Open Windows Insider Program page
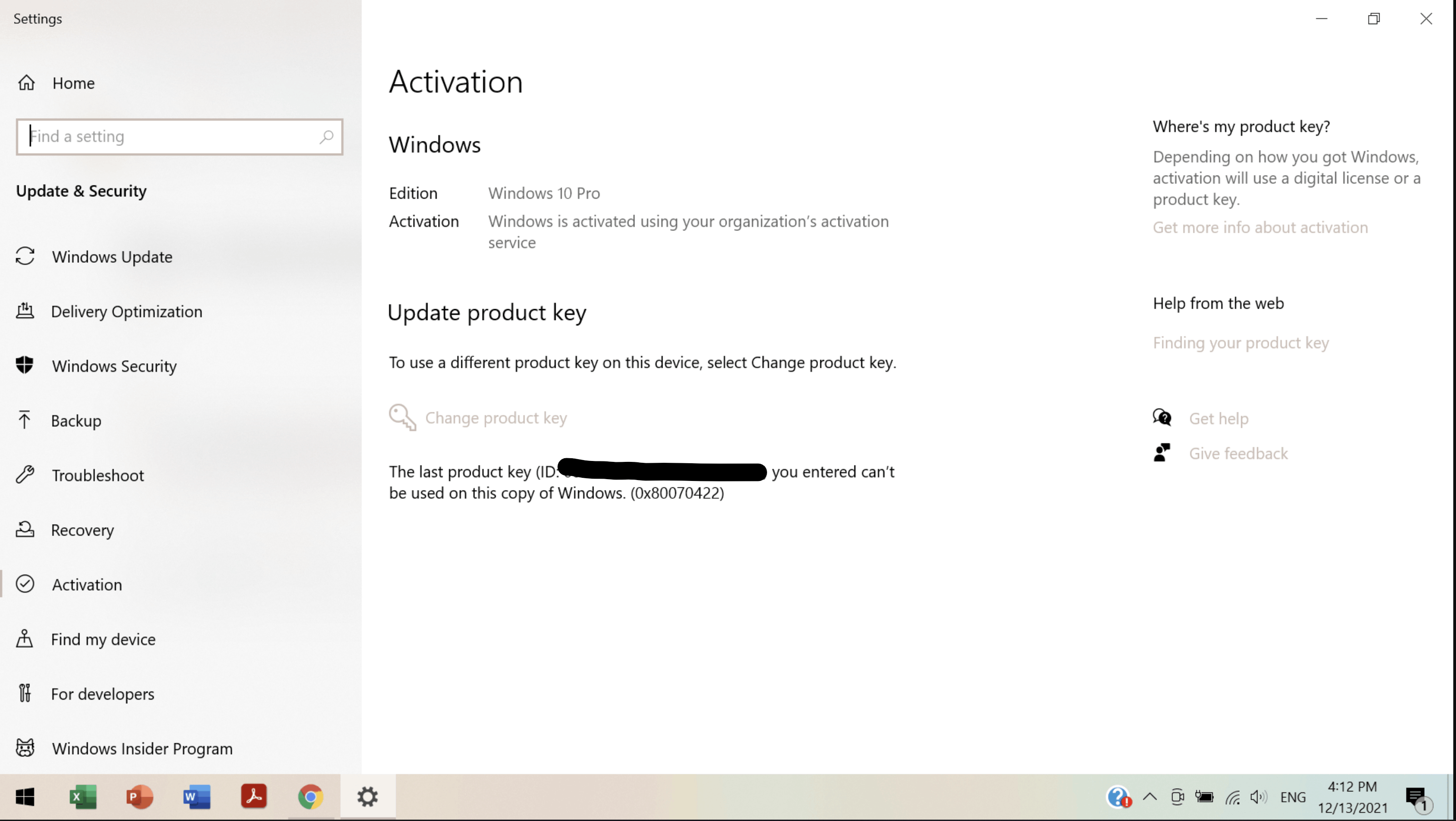 coord(142,748)
